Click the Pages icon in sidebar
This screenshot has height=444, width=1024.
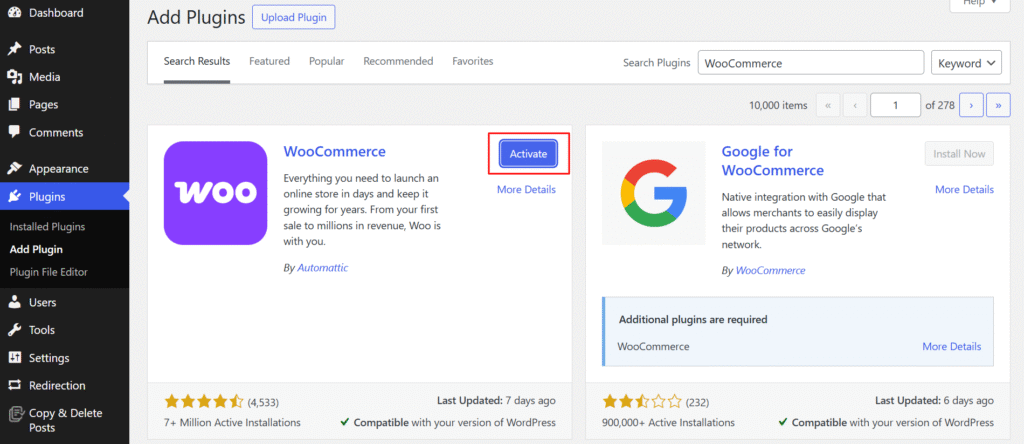click(x=14, y=104)
